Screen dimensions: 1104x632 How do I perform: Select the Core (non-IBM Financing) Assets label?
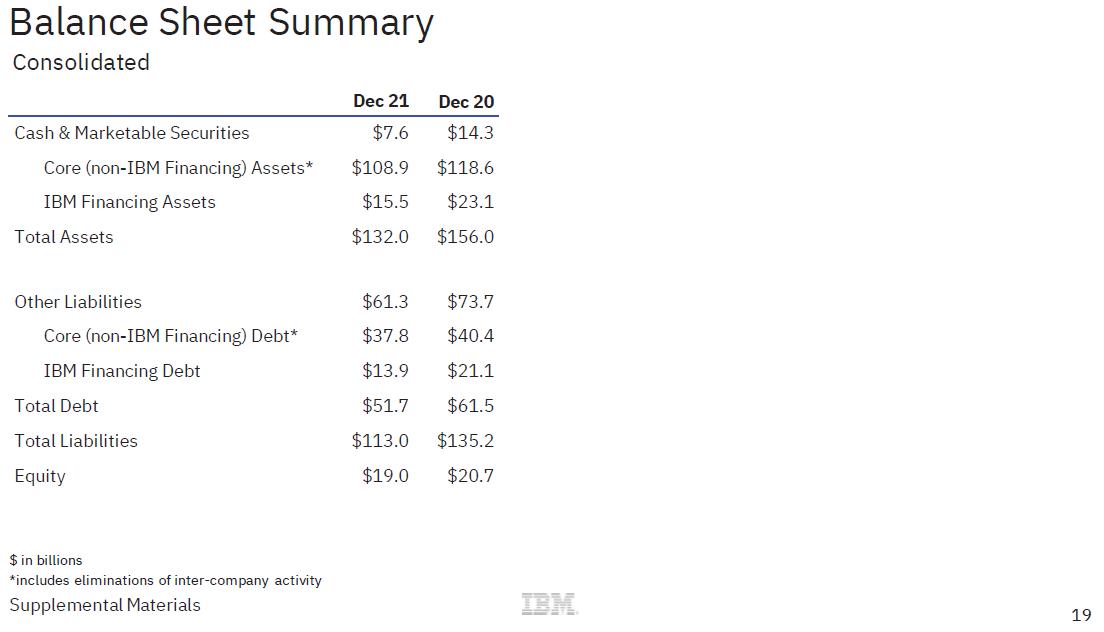coord(178,168)
